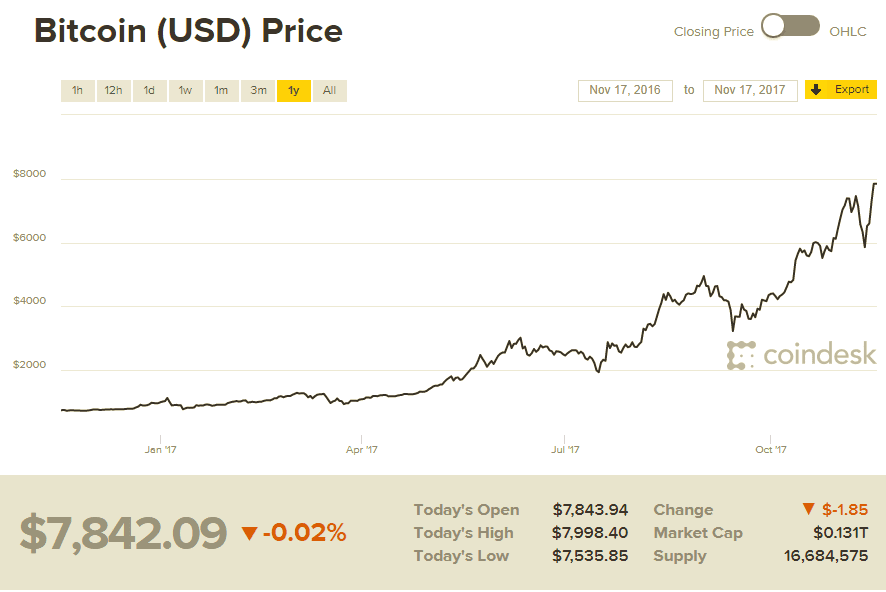This screenshot has height=592, width=886.
Task: Select the 1m time range
Action: pyautogui.click(x=221, y=91)
